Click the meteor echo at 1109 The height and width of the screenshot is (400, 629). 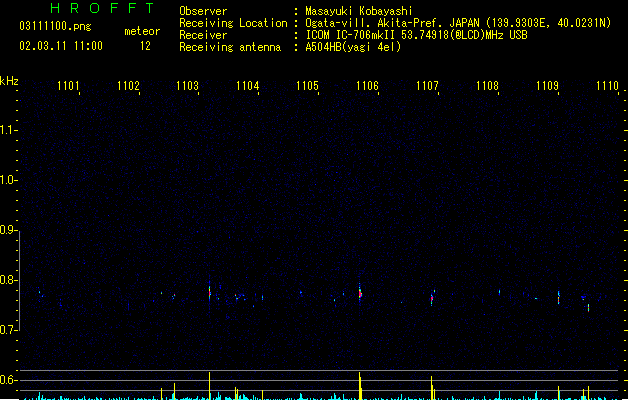point(558,298)
